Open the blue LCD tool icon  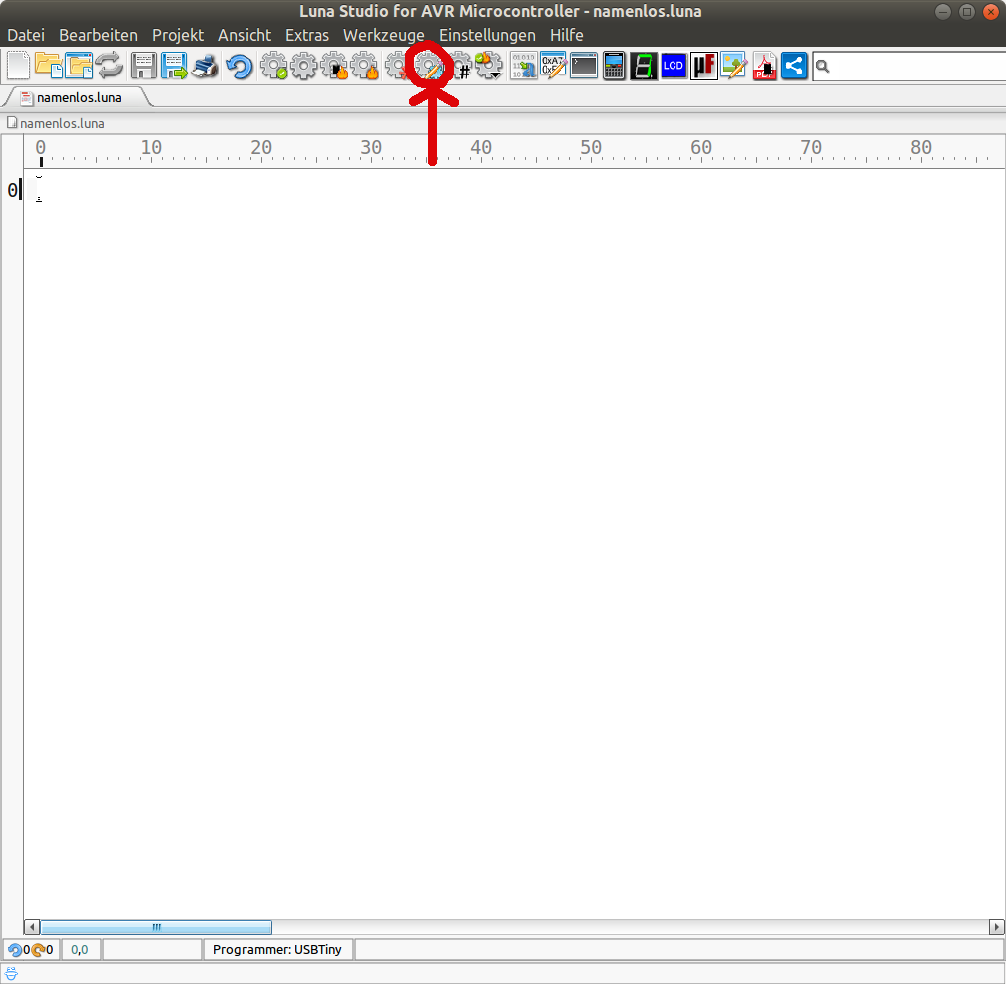[674, 66]
